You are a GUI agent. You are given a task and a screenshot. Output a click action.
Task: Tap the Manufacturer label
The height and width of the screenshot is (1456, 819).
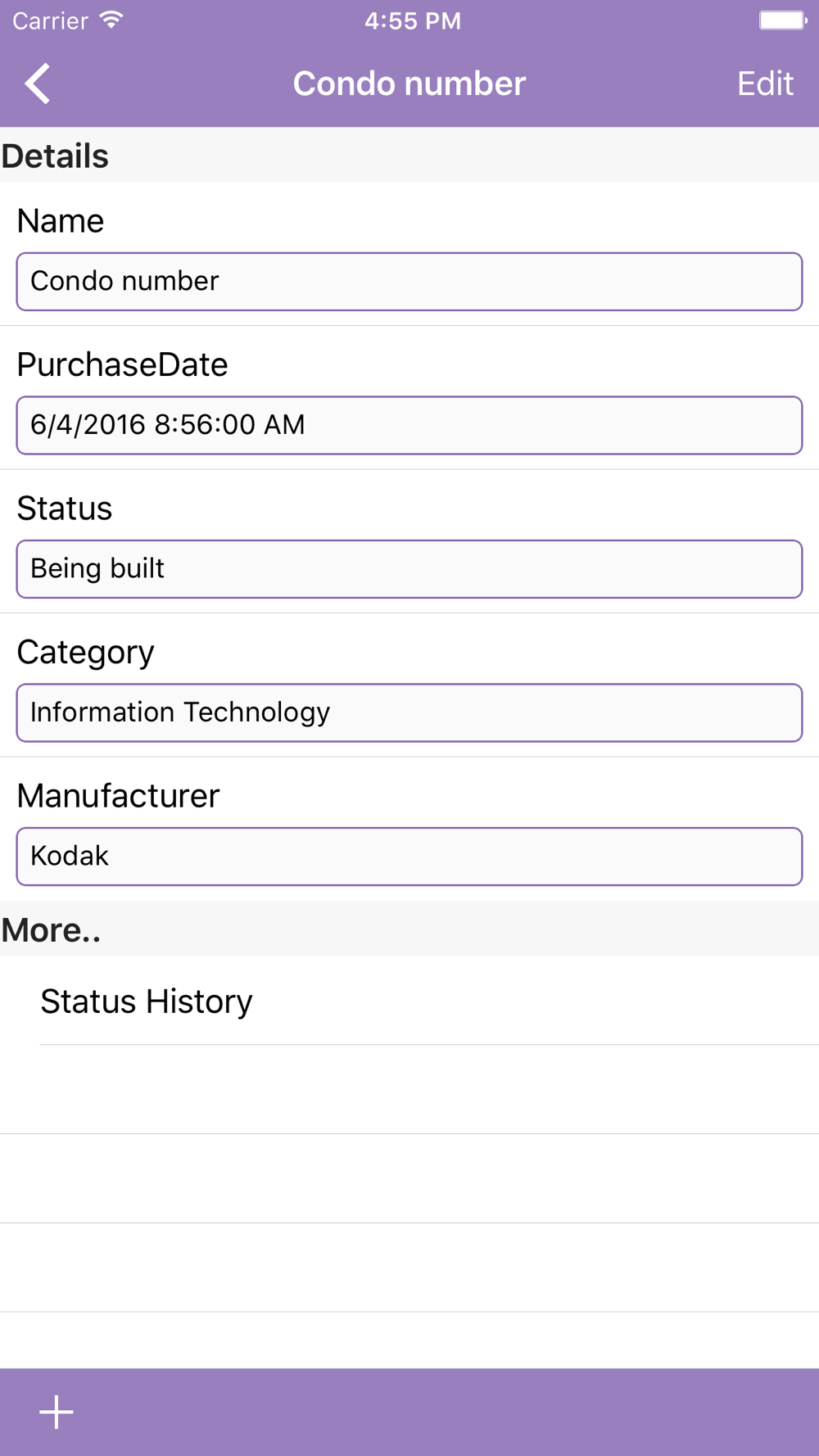(x=119, y=796)
